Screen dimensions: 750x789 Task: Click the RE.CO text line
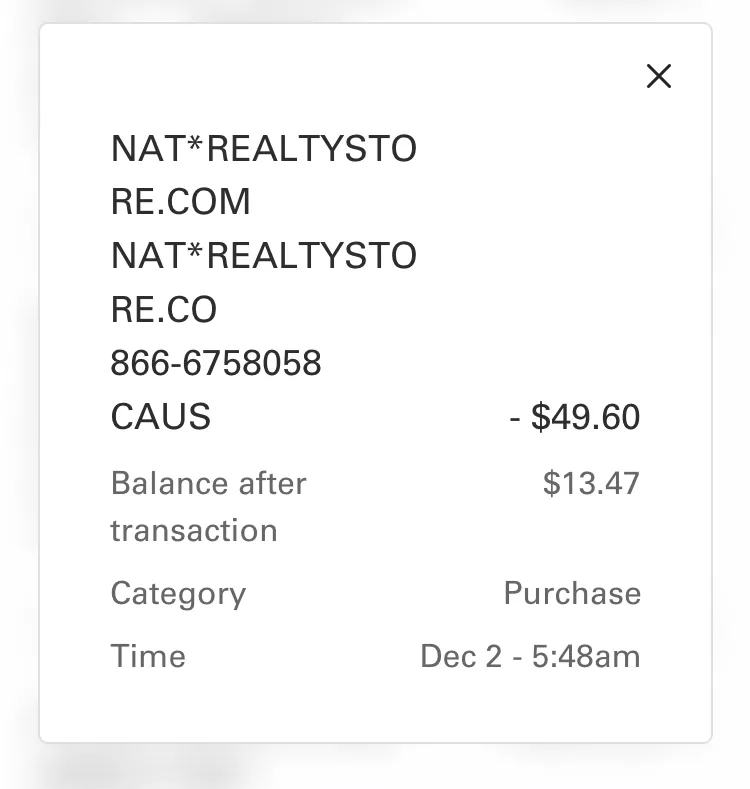tap(163, 310)
